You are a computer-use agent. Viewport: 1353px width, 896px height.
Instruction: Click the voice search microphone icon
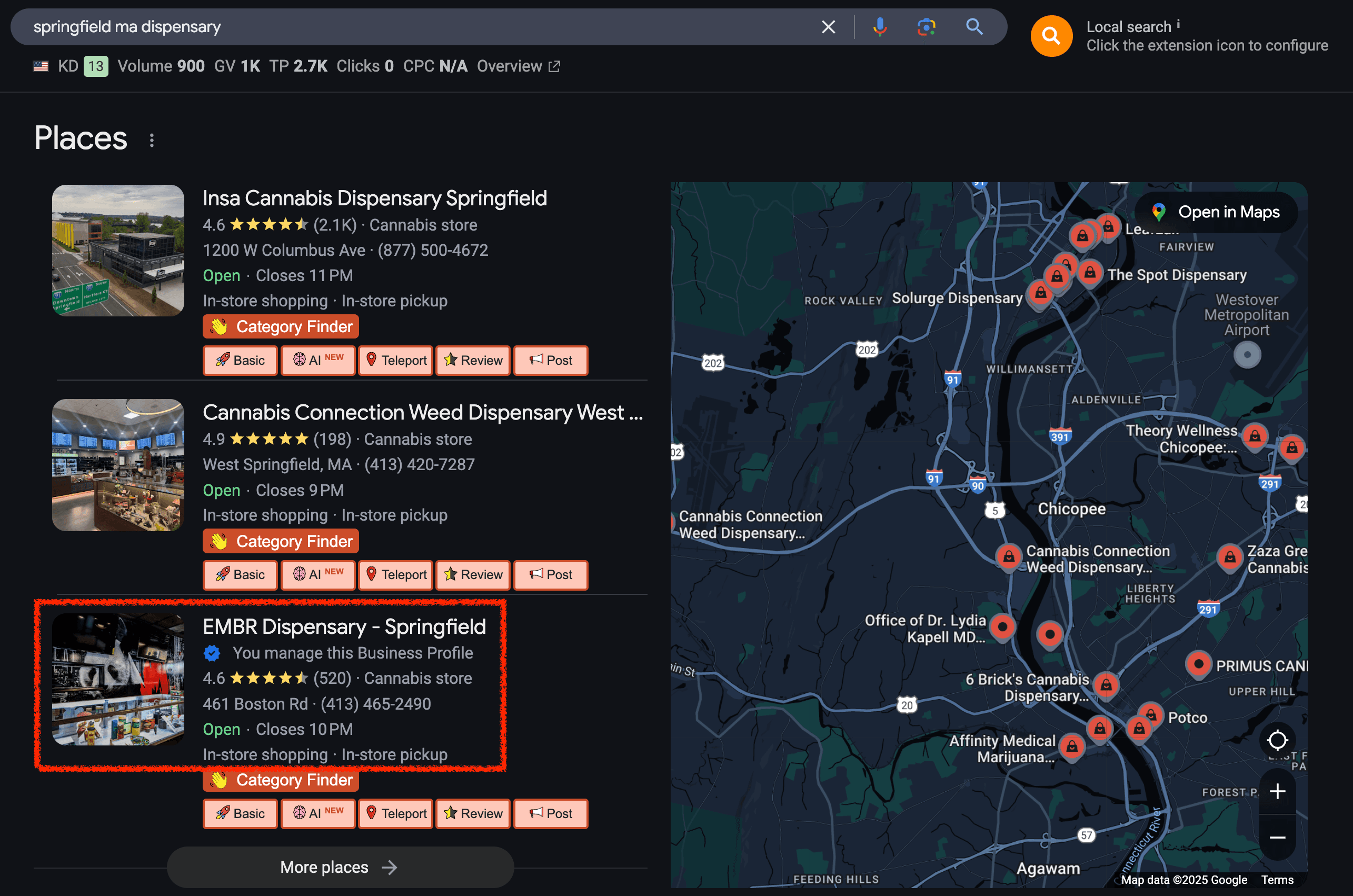click(879, 27)
